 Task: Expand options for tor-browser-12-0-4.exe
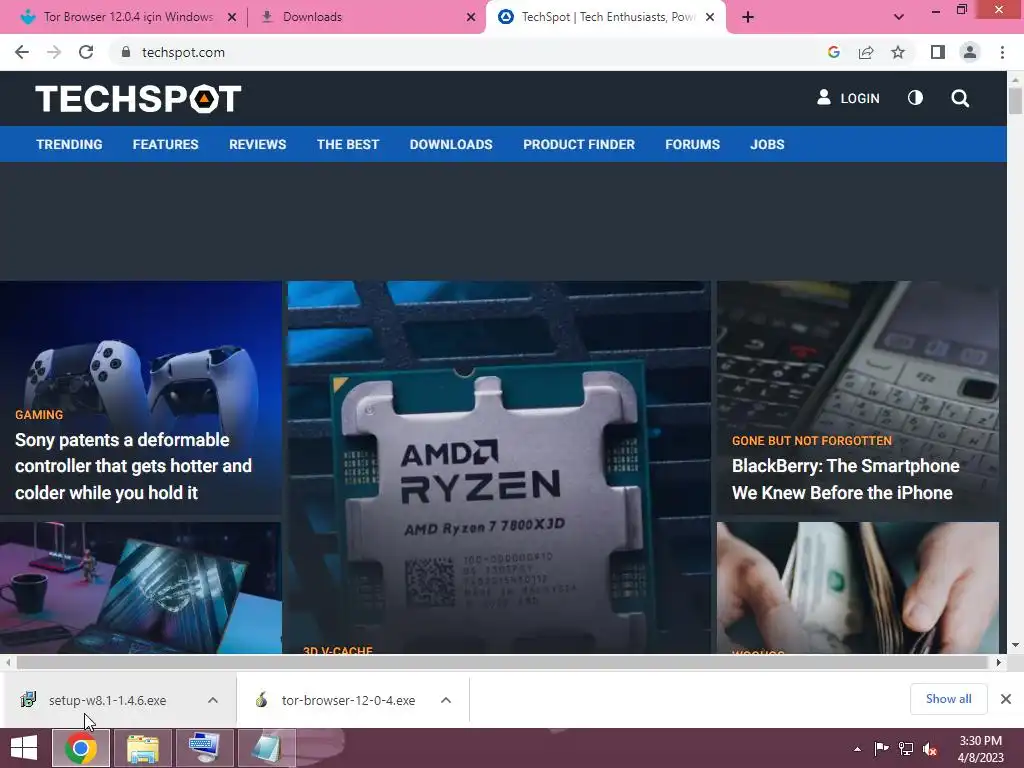[446, 700]
